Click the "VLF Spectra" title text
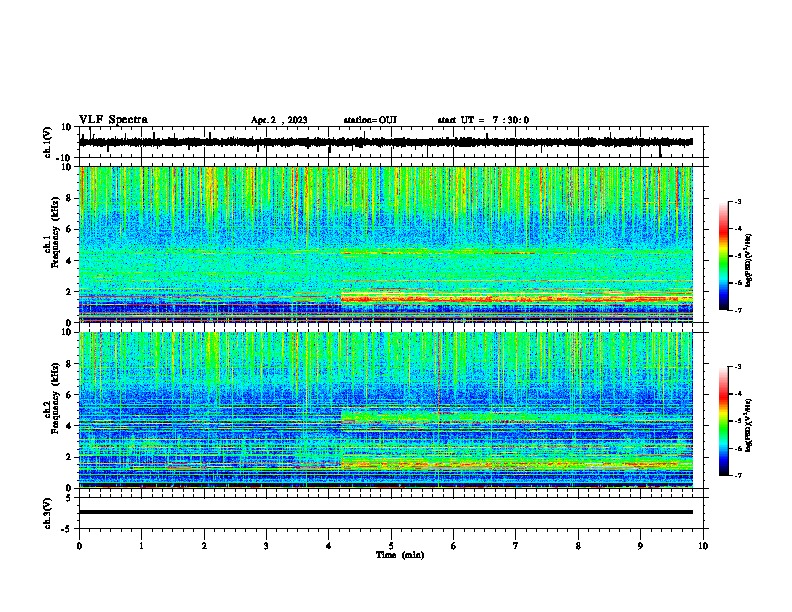 coord(113,120)
